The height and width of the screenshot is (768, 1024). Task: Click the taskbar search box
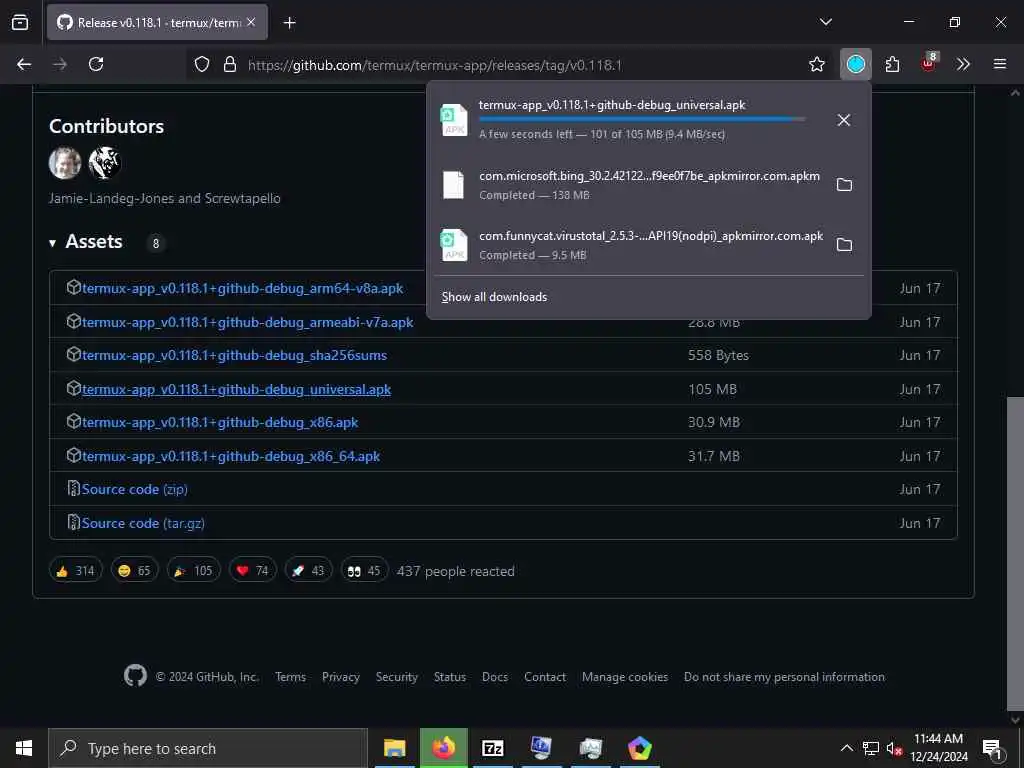208,748
